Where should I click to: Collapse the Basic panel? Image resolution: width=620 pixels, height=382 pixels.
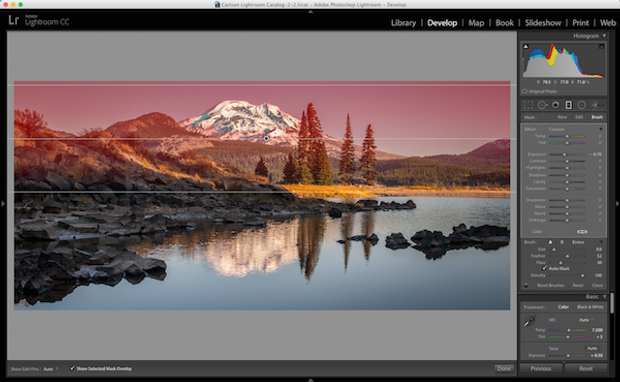pos(604,297)
